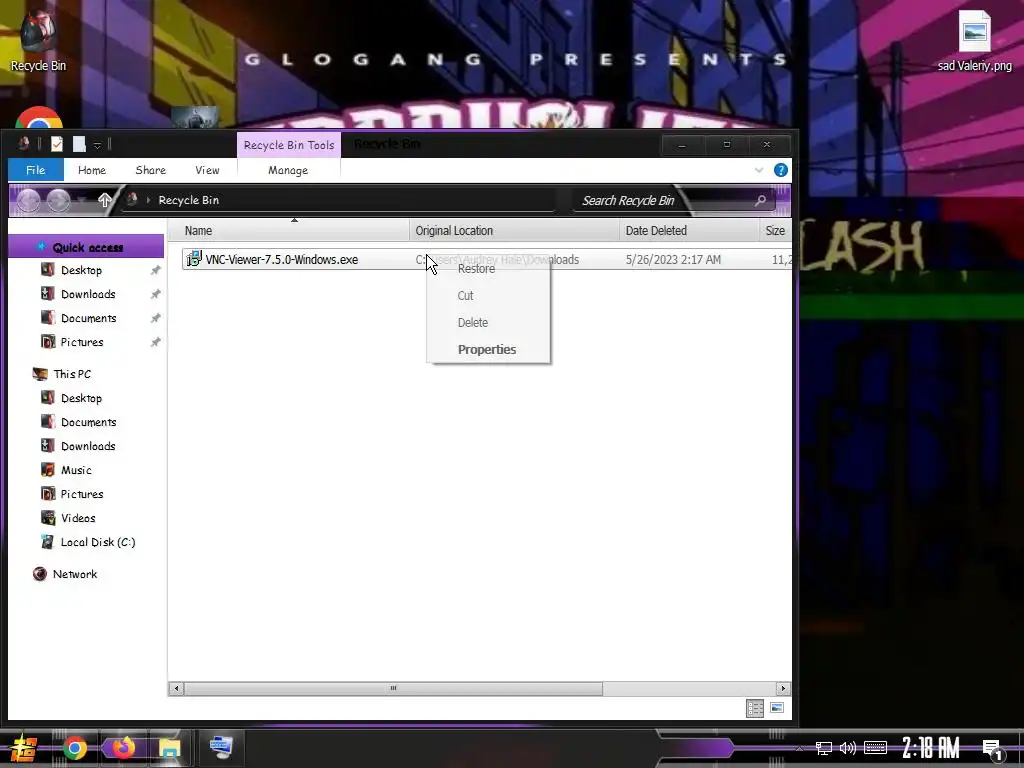Screen dimensions: 1024x768
Task: Open Desktop under This PC
Action: [81, 398]
